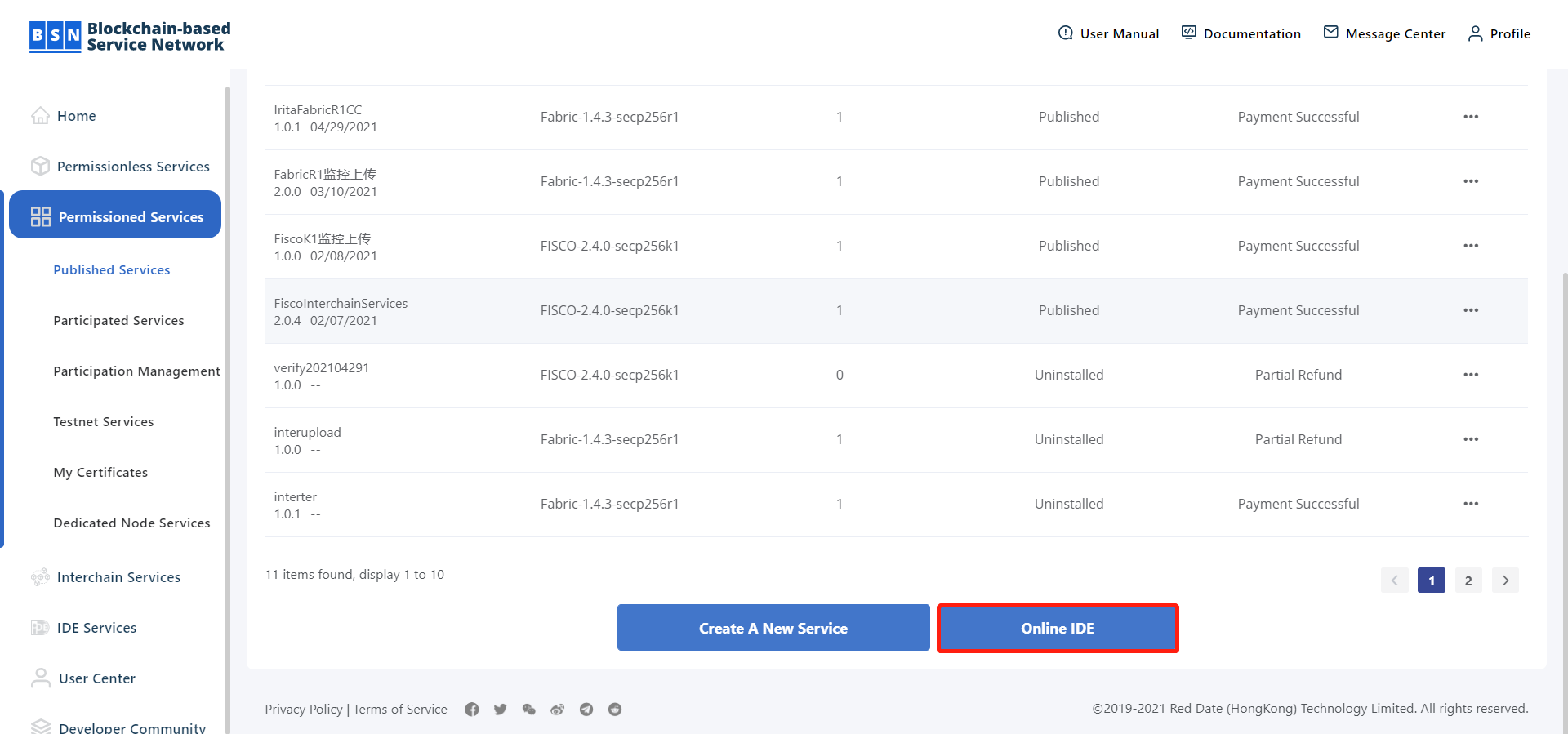Click the sidebar scrollbar
Viewport: 1568px width, 734px height.
pos(227,408)
